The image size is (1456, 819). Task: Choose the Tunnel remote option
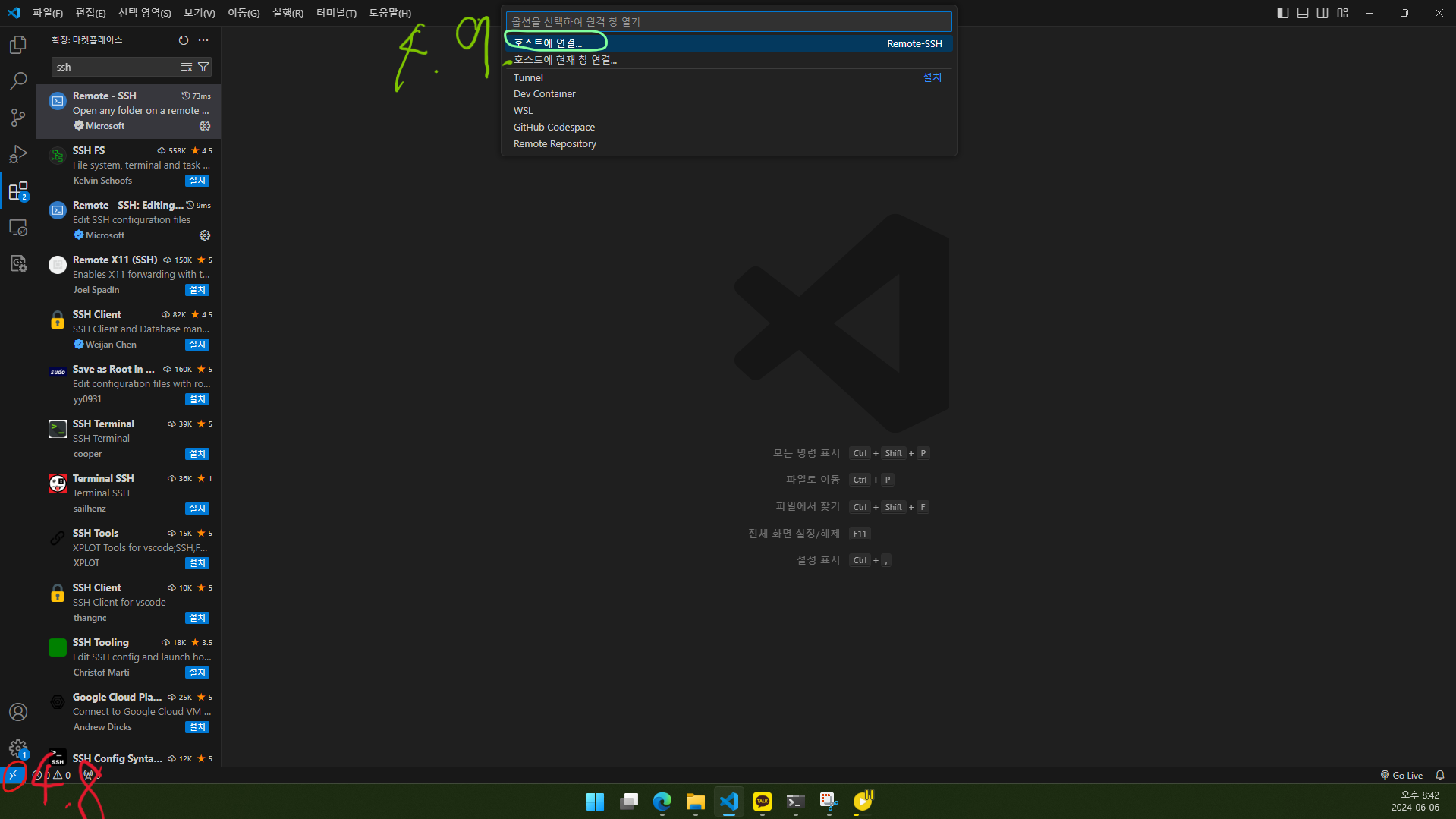coord(728,77)
